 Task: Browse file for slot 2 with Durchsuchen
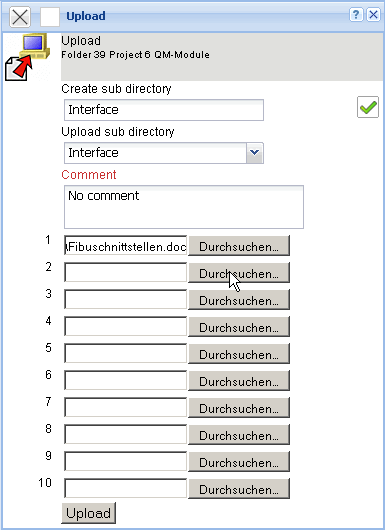coord(239,273)
